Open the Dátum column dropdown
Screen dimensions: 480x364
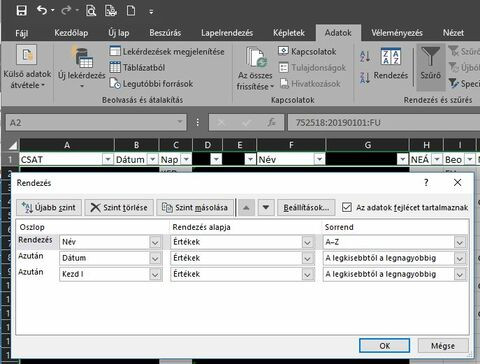[x=155, y=258]
